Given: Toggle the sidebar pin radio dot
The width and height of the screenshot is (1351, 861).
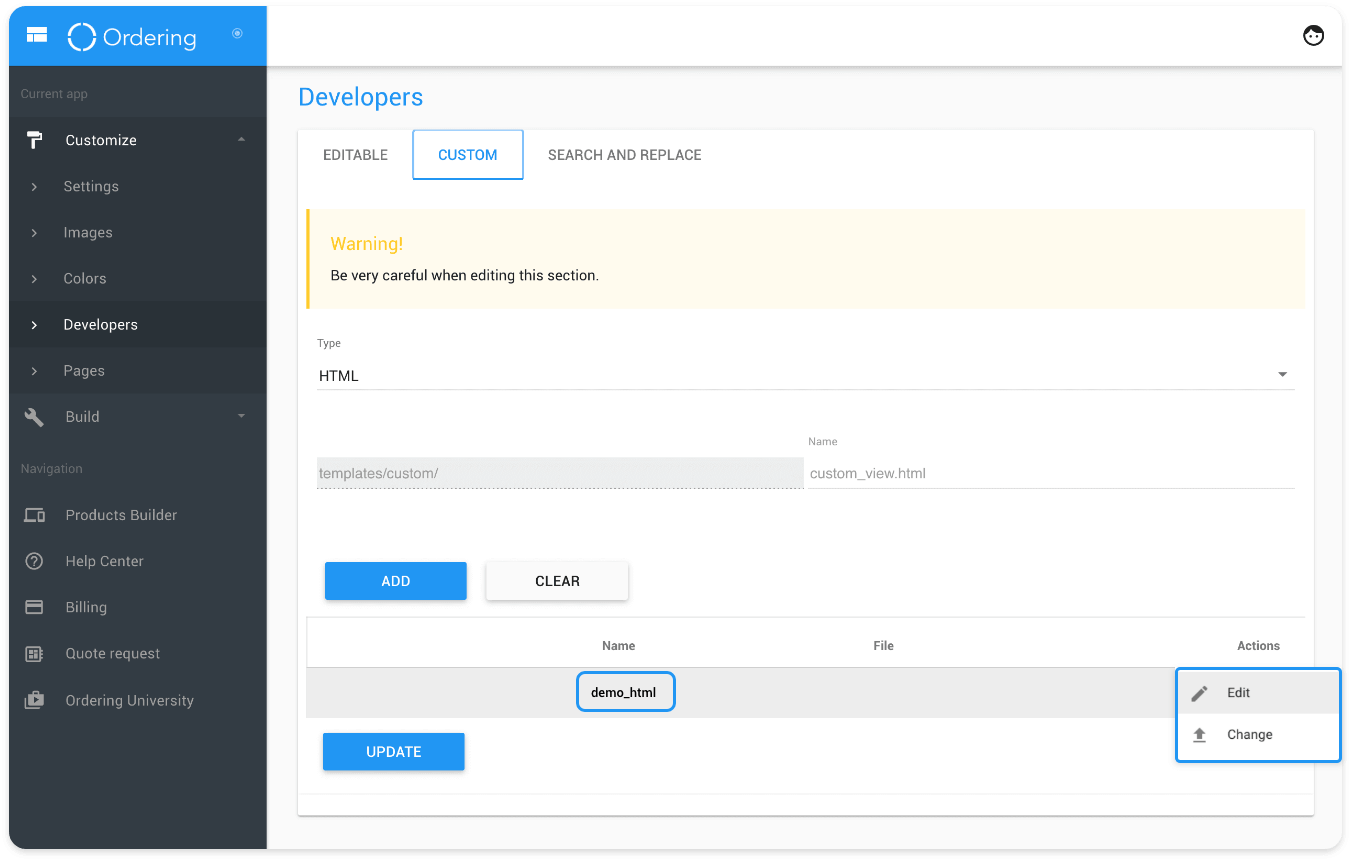Looking at the screenshot, I should 237,34.
